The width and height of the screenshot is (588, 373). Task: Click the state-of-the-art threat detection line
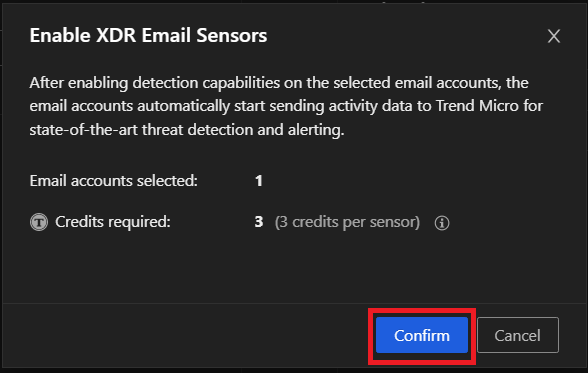187,130
